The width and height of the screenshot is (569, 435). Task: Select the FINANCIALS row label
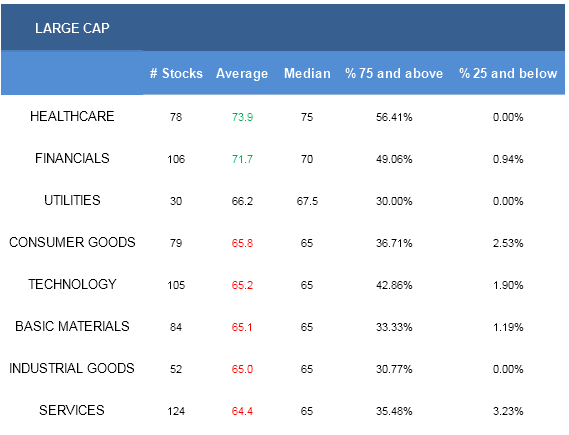(72, 159)
